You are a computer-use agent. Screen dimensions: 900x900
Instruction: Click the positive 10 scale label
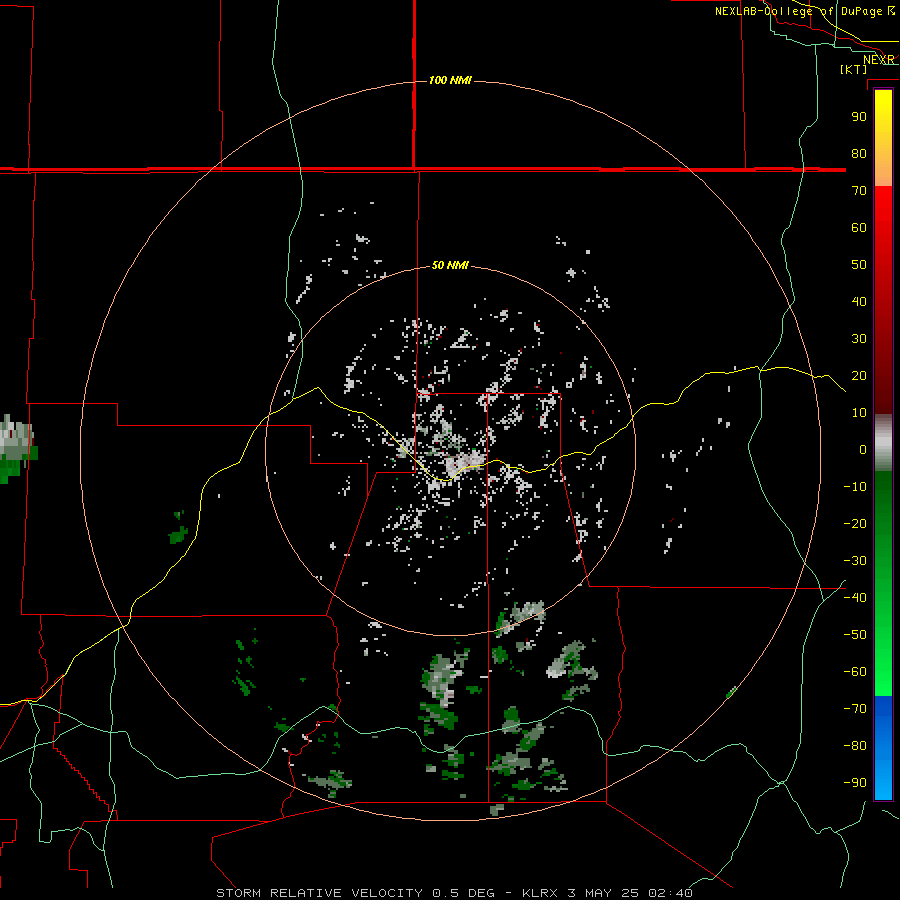[859, 413]
